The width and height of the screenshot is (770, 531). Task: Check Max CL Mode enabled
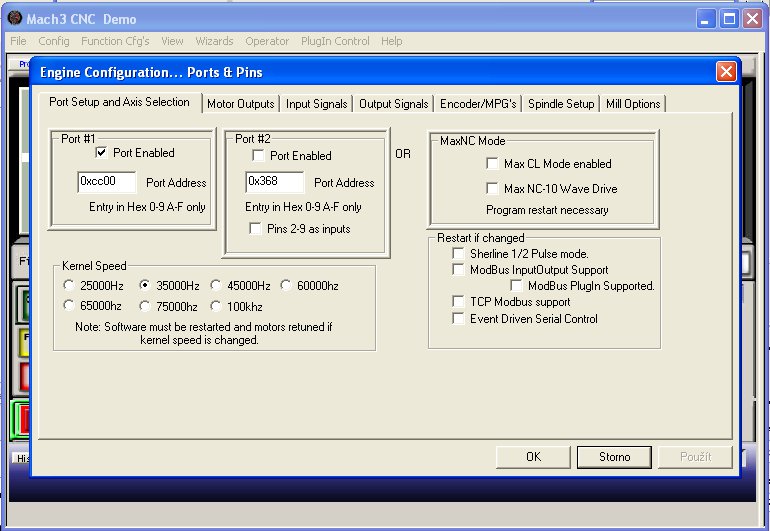492,164
